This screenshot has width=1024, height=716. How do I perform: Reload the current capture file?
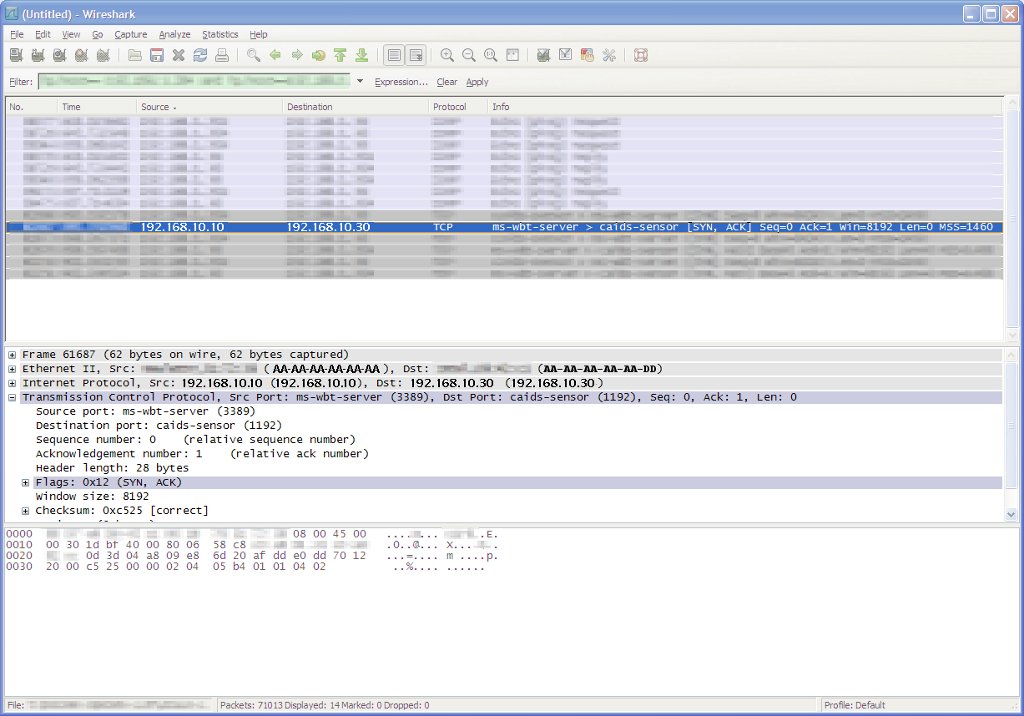pyautogui.click(x=200, y=56)
